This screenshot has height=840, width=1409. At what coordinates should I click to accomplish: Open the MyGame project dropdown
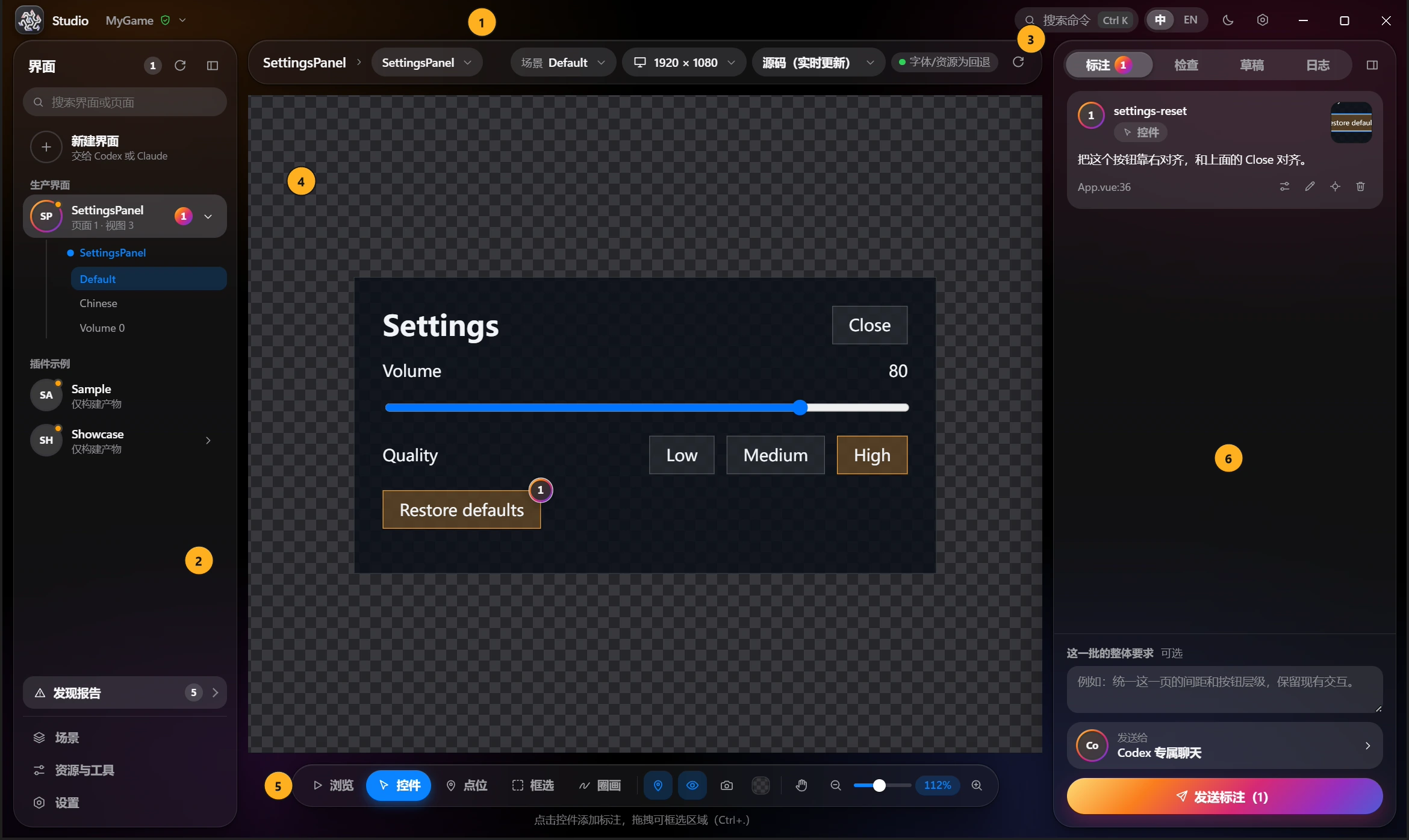coord(146,20)
